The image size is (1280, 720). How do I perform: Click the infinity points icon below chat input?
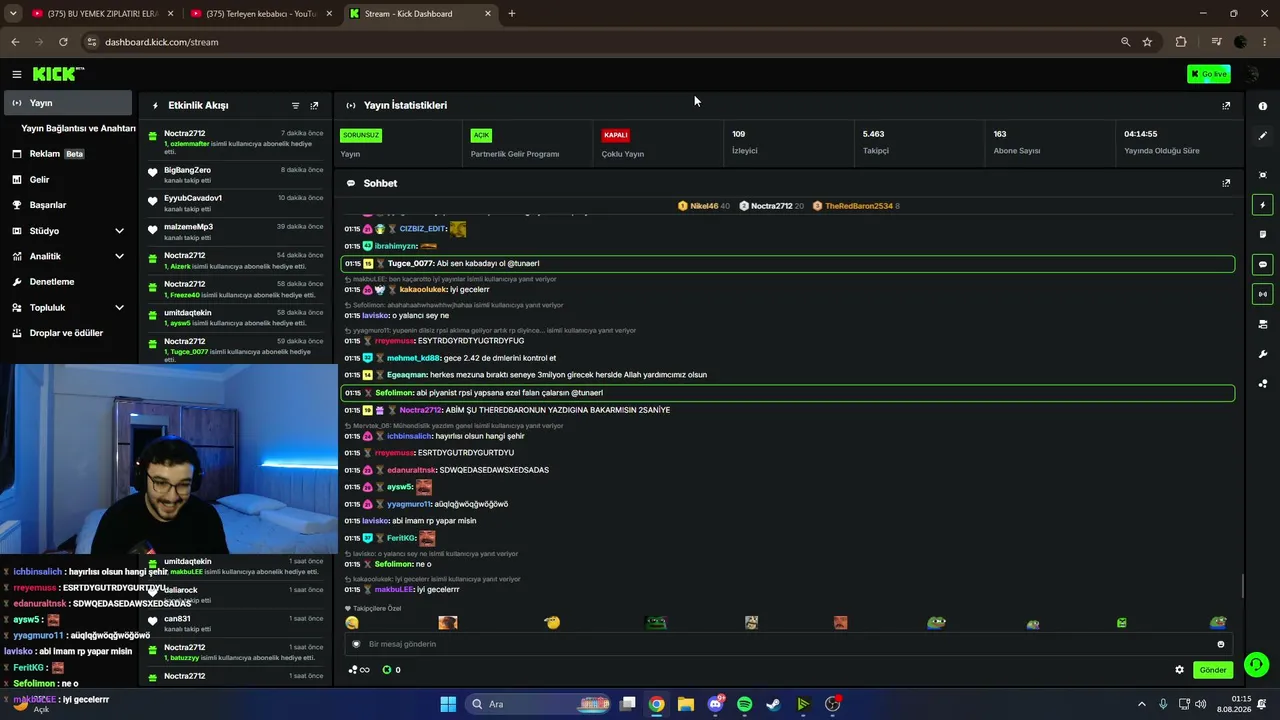[359, 670]
